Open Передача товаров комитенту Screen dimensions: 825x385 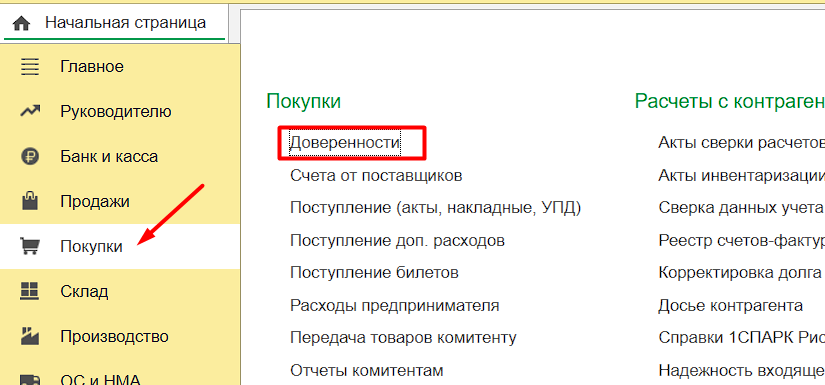point(403,338)
